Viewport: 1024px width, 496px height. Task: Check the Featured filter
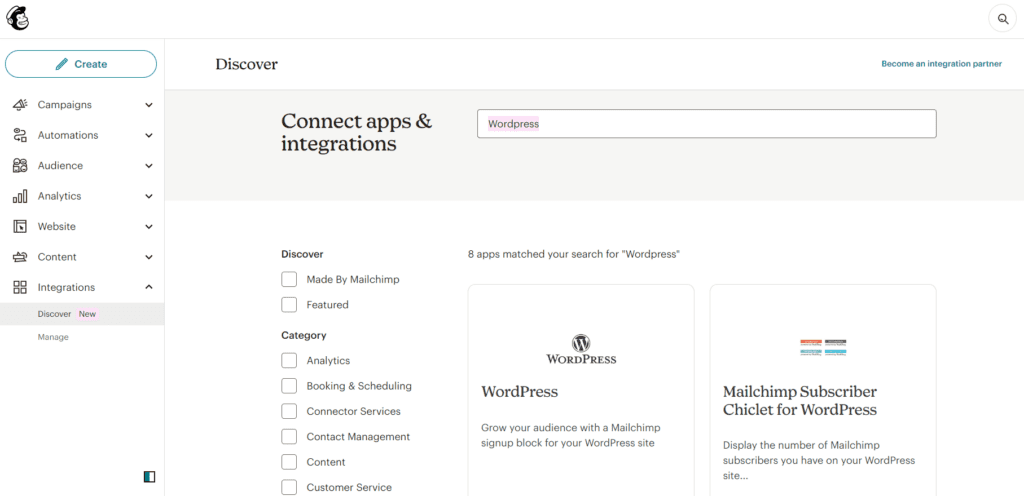289,305
